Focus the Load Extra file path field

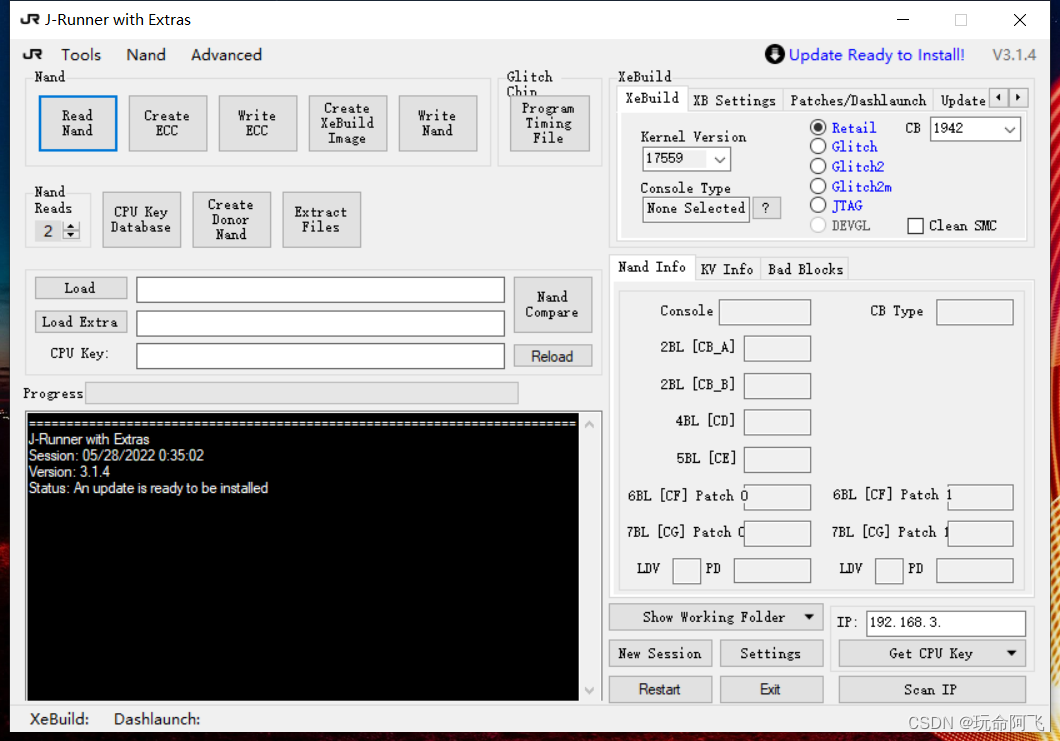320,323
